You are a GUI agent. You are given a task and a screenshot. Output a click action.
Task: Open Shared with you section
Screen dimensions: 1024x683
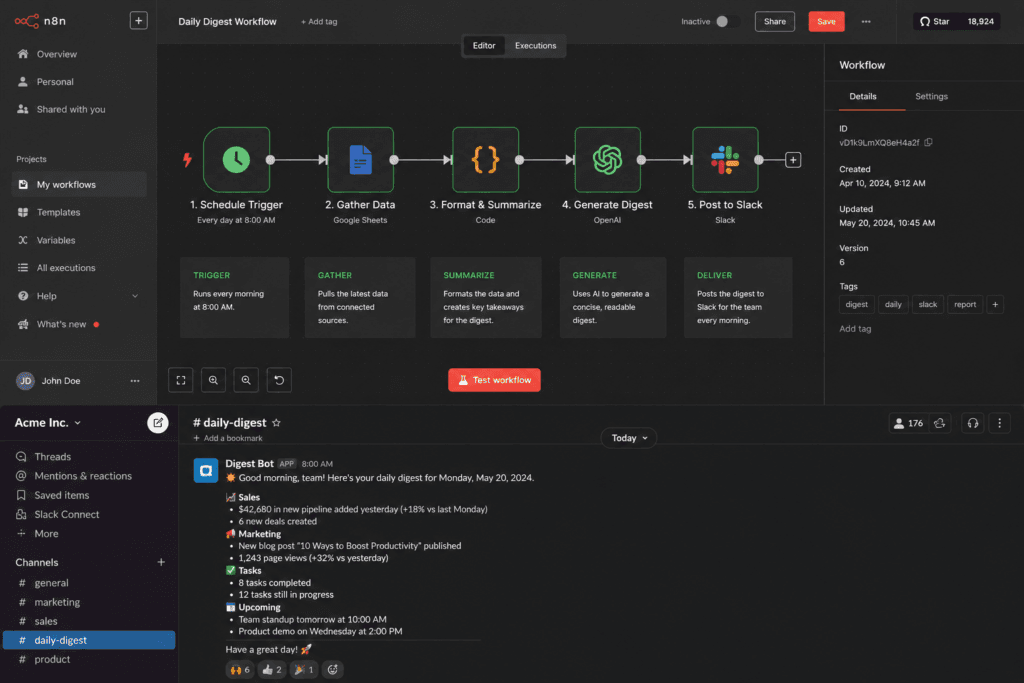[x=71, y=109]
